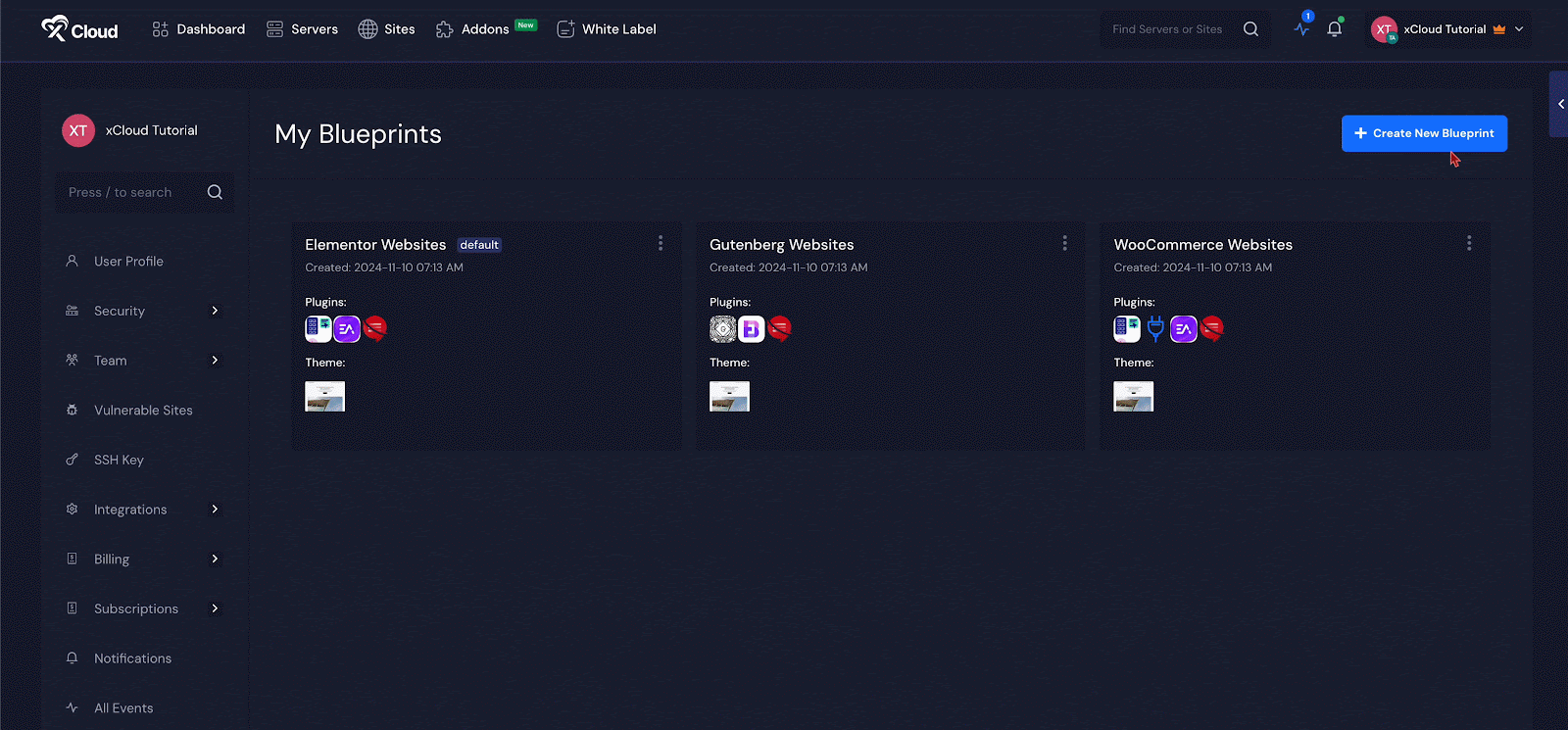Click the XT avatar in the sidebar
Image resolution: width=1568 pixels, height=730 pixels.
[78, 130]
